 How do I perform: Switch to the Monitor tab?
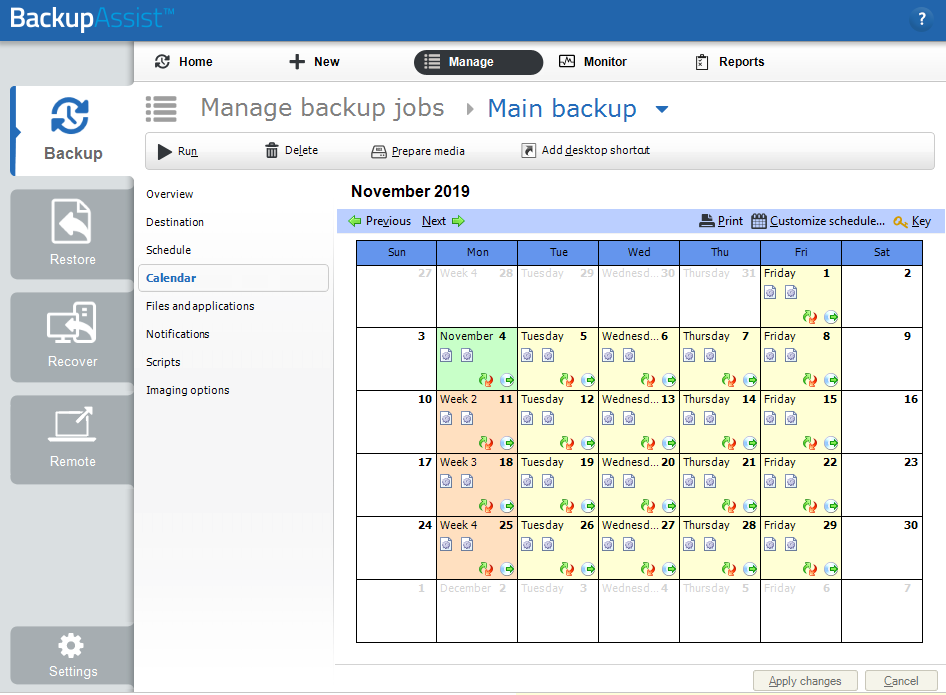pos(592,61)
